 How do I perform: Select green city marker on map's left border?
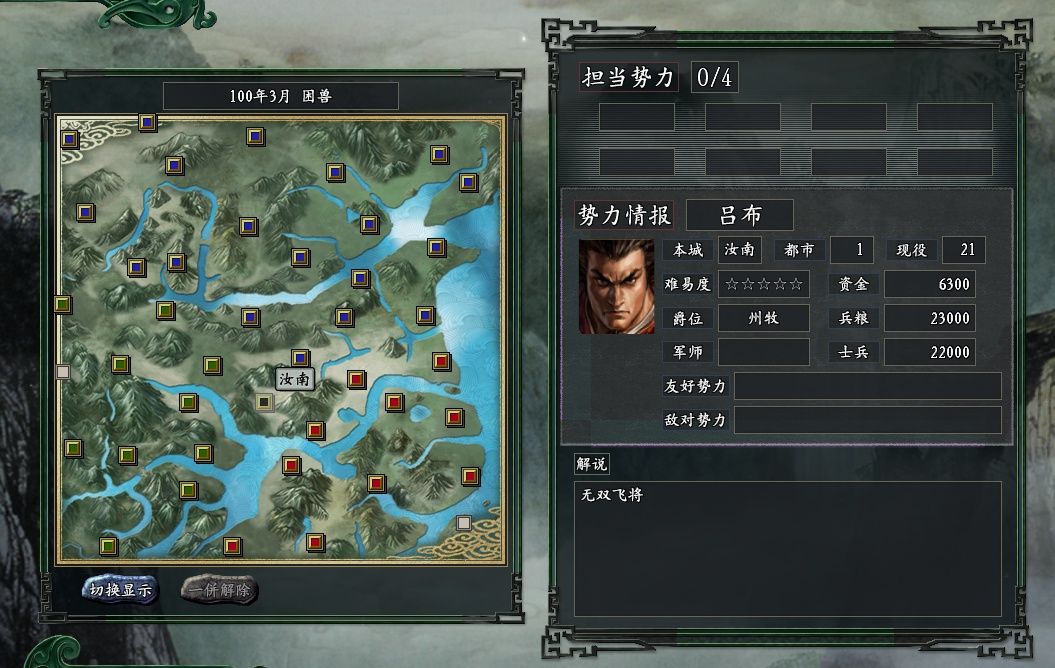(x=63, y=304)
